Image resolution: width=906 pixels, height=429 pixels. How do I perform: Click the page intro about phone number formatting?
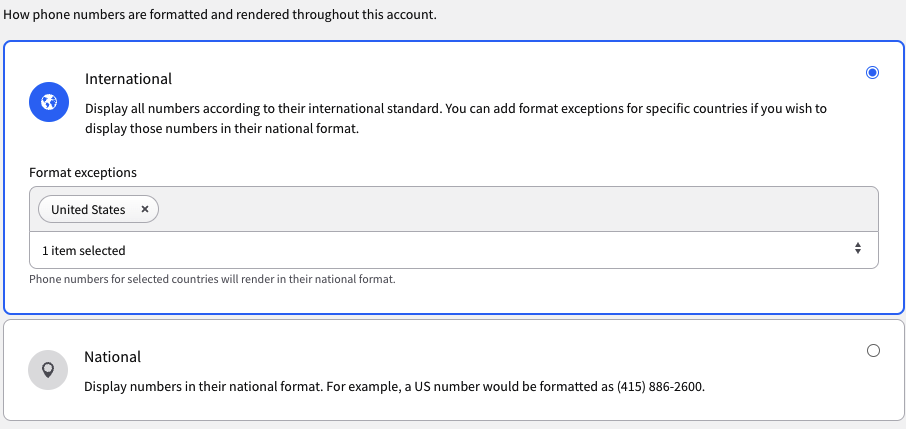[220, 14]
